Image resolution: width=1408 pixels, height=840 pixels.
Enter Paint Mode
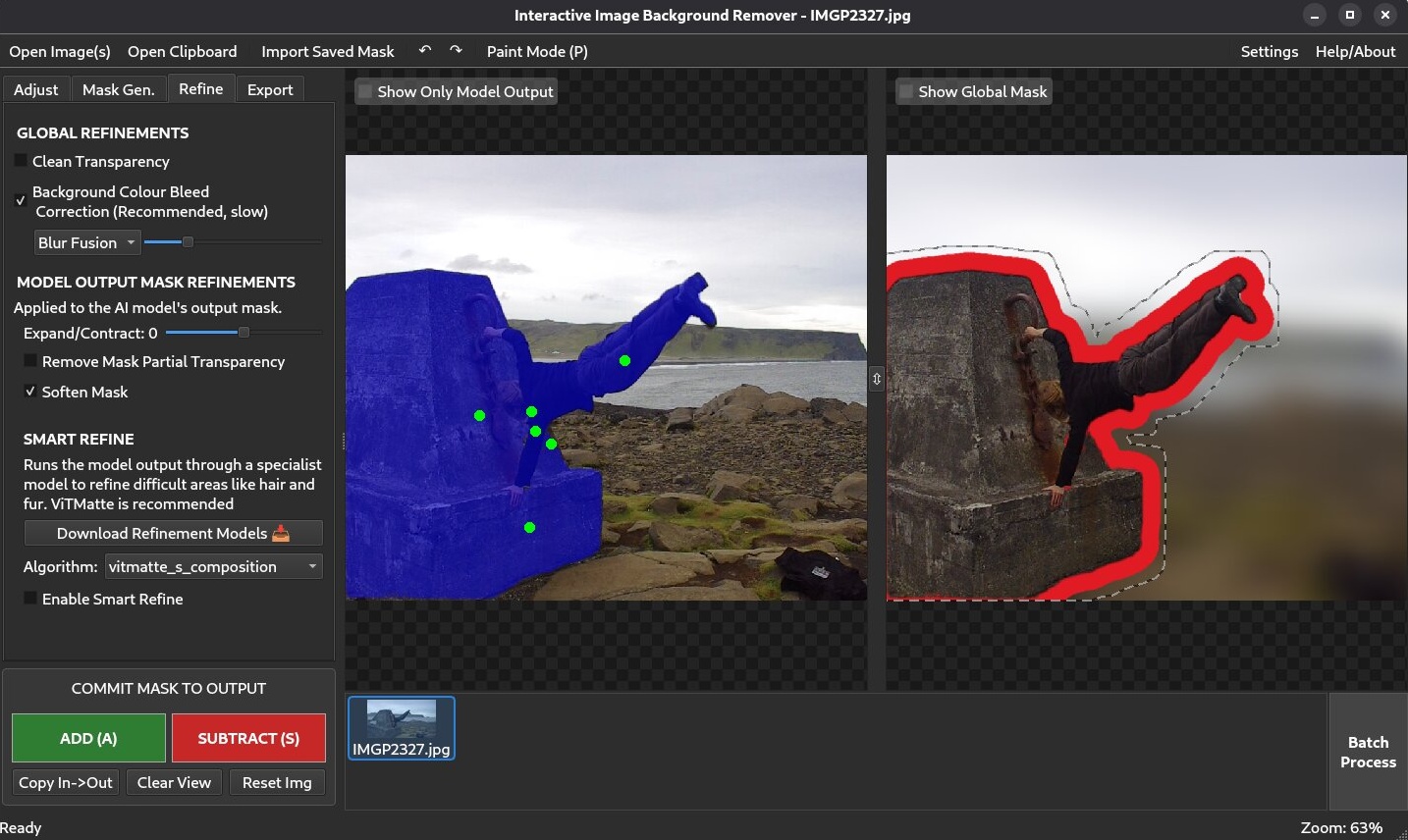tap(537, 51)
